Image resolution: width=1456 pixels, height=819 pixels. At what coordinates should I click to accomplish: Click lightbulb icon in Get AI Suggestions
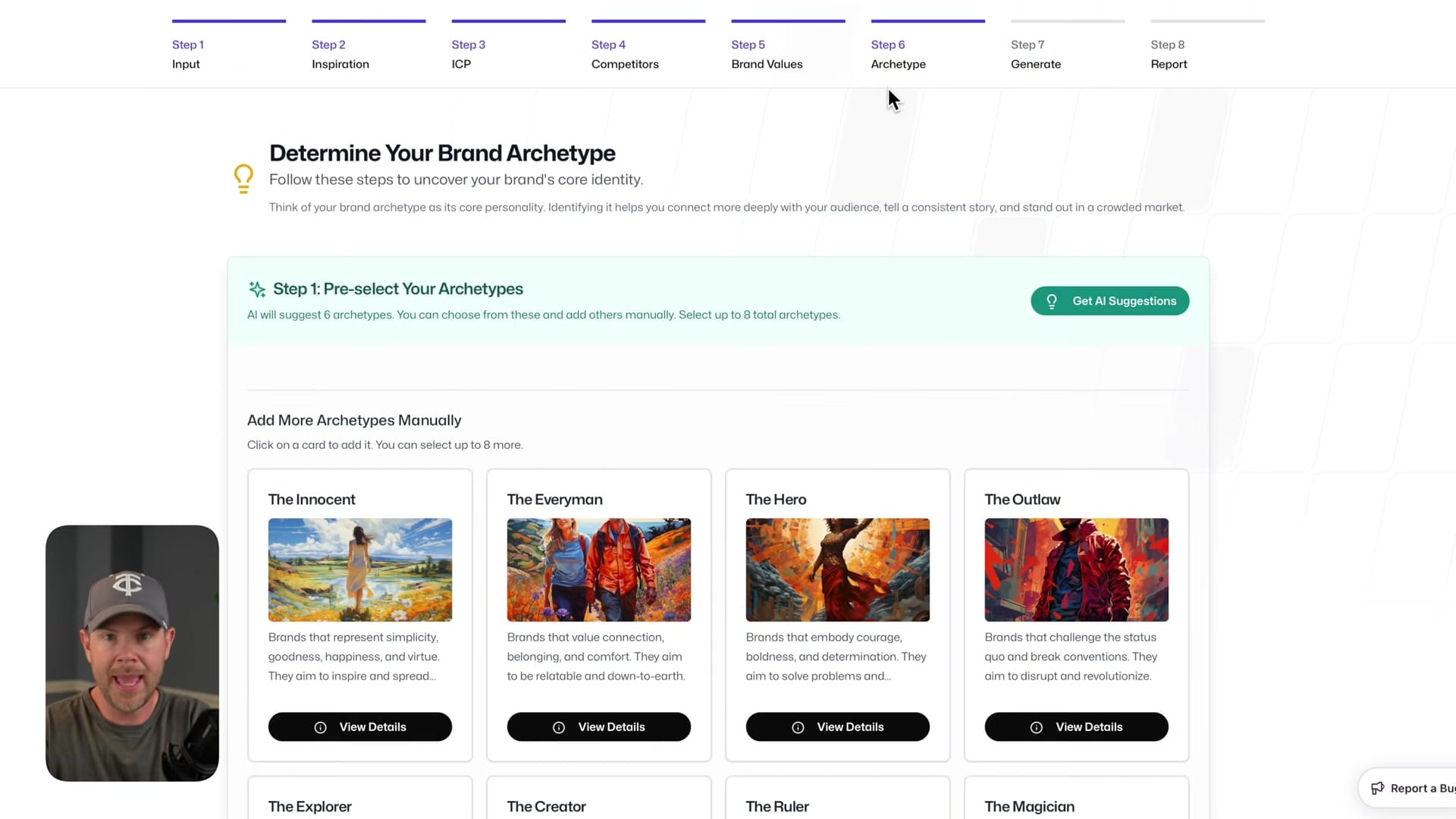(x=1052, y=301)
